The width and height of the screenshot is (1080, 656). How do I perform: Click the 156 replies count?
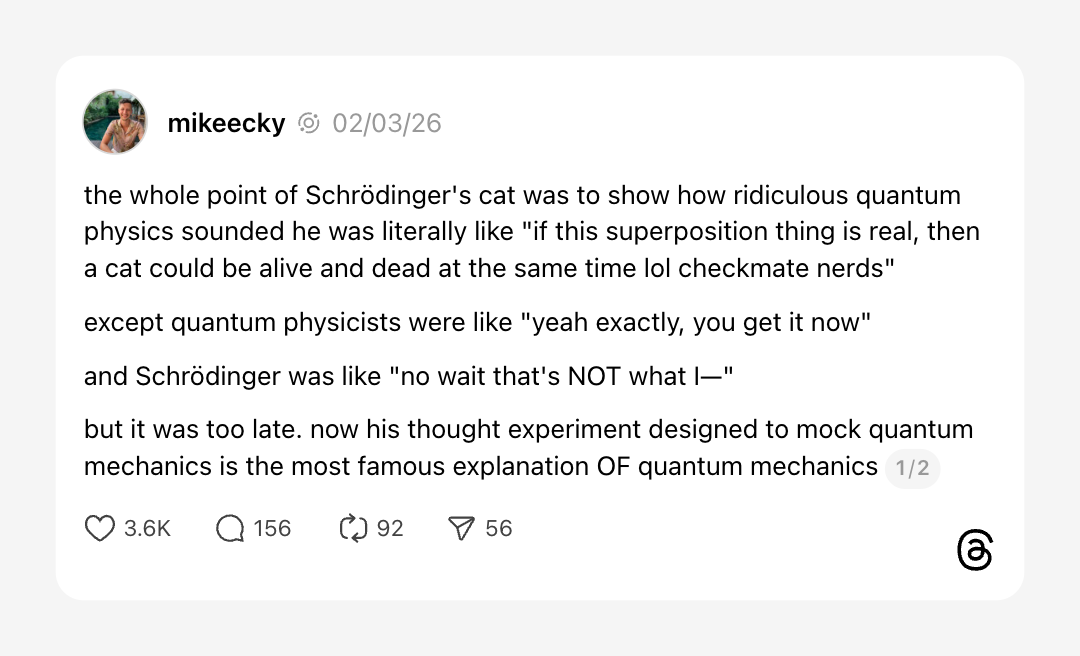[272, 528]
